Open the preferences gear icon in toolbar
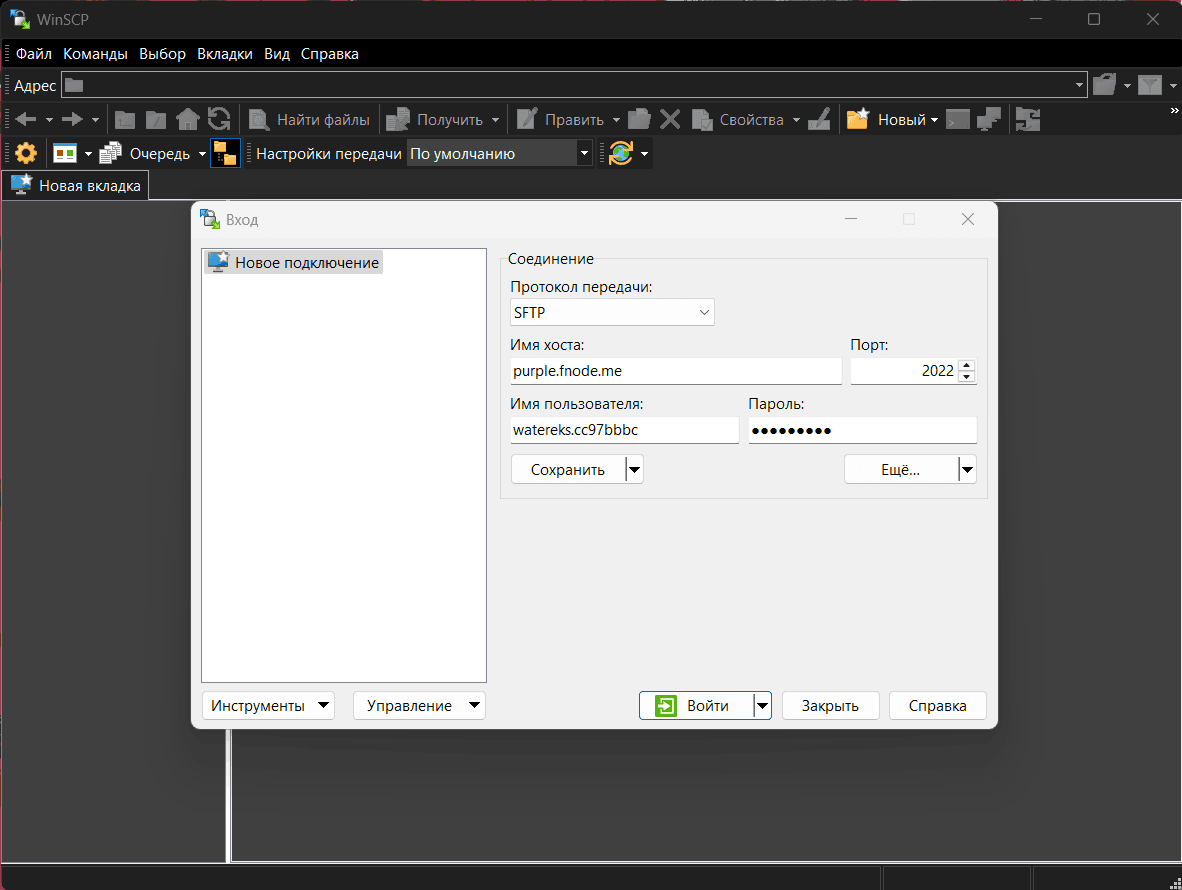The width and height of the screenshot is (1182, 890). [x=25, y=154]
